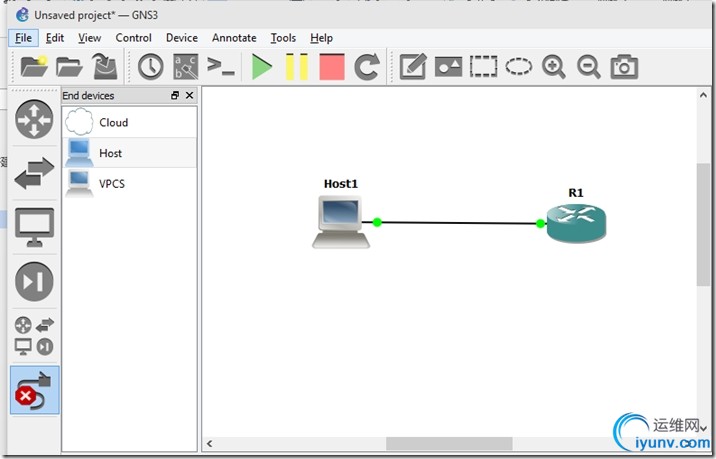Close the End devices panel
This screenshot has width=716, height=459.
coord(190,95)
